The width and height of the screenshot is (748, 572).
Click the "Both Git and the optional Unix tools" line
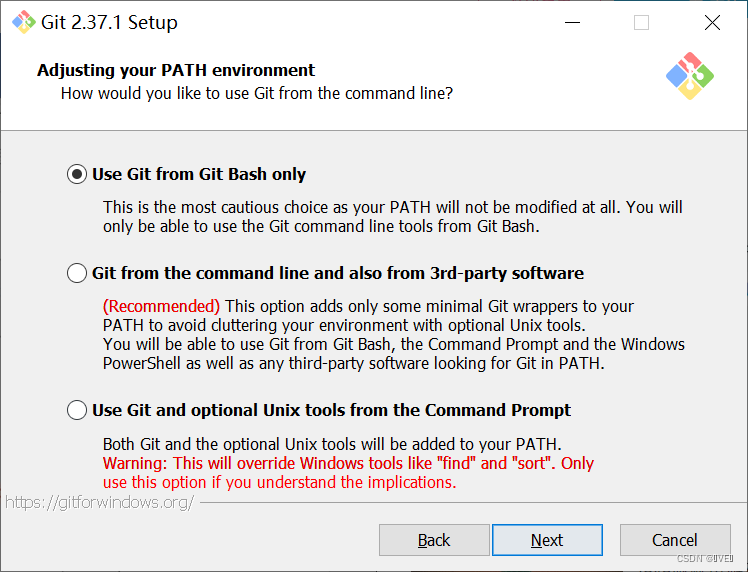point(332,444)
